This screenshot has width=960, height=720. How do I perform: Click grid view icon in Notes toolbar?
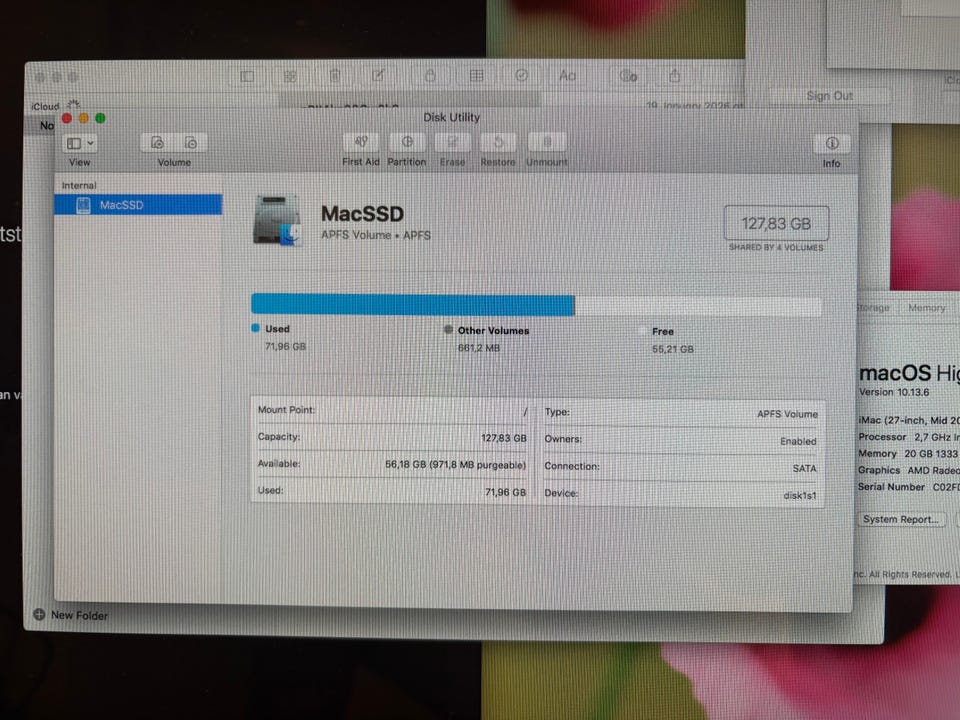click(x=290, y=76)
